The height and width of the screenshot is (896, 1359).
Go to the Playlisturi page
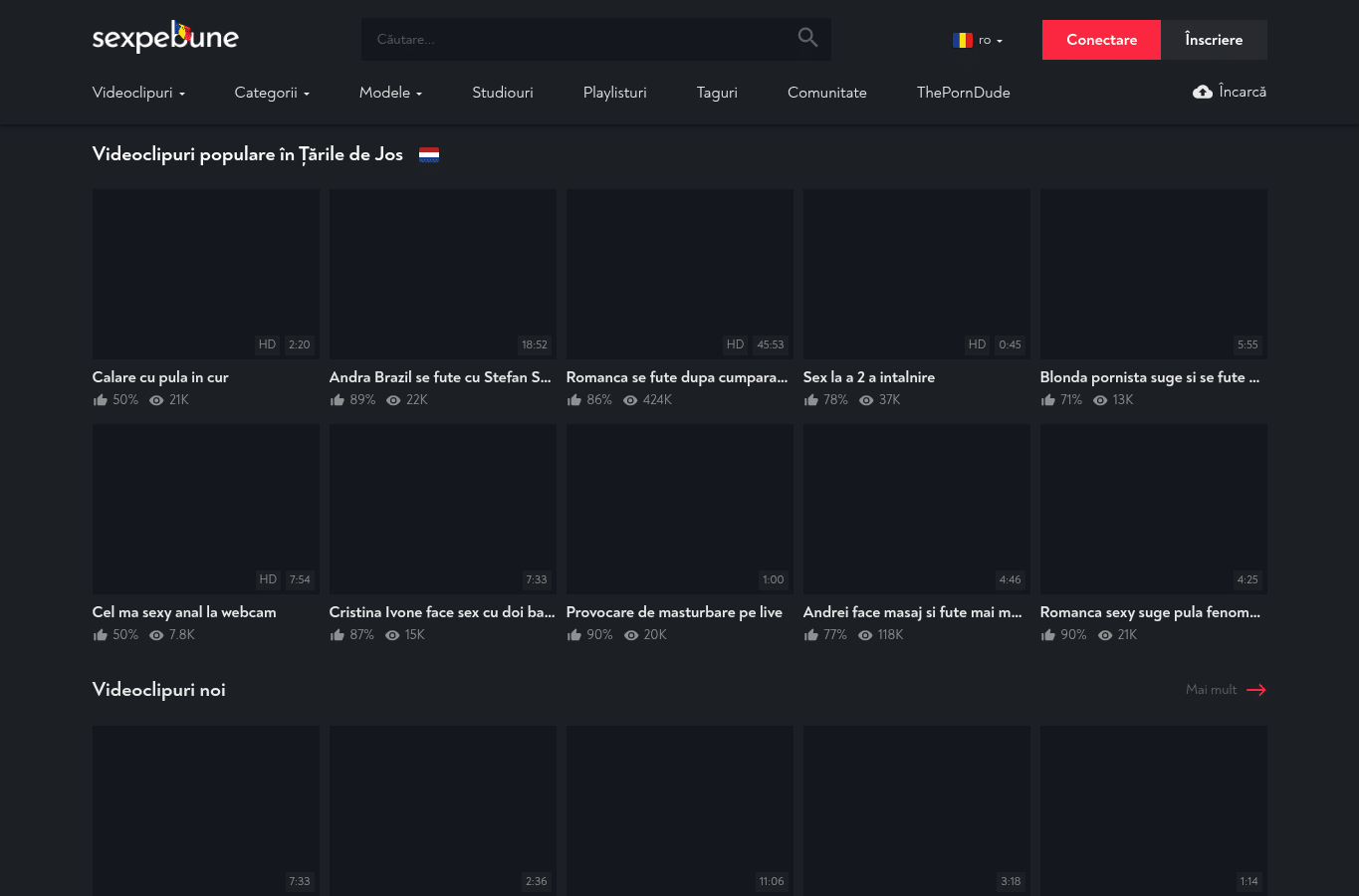615,93
